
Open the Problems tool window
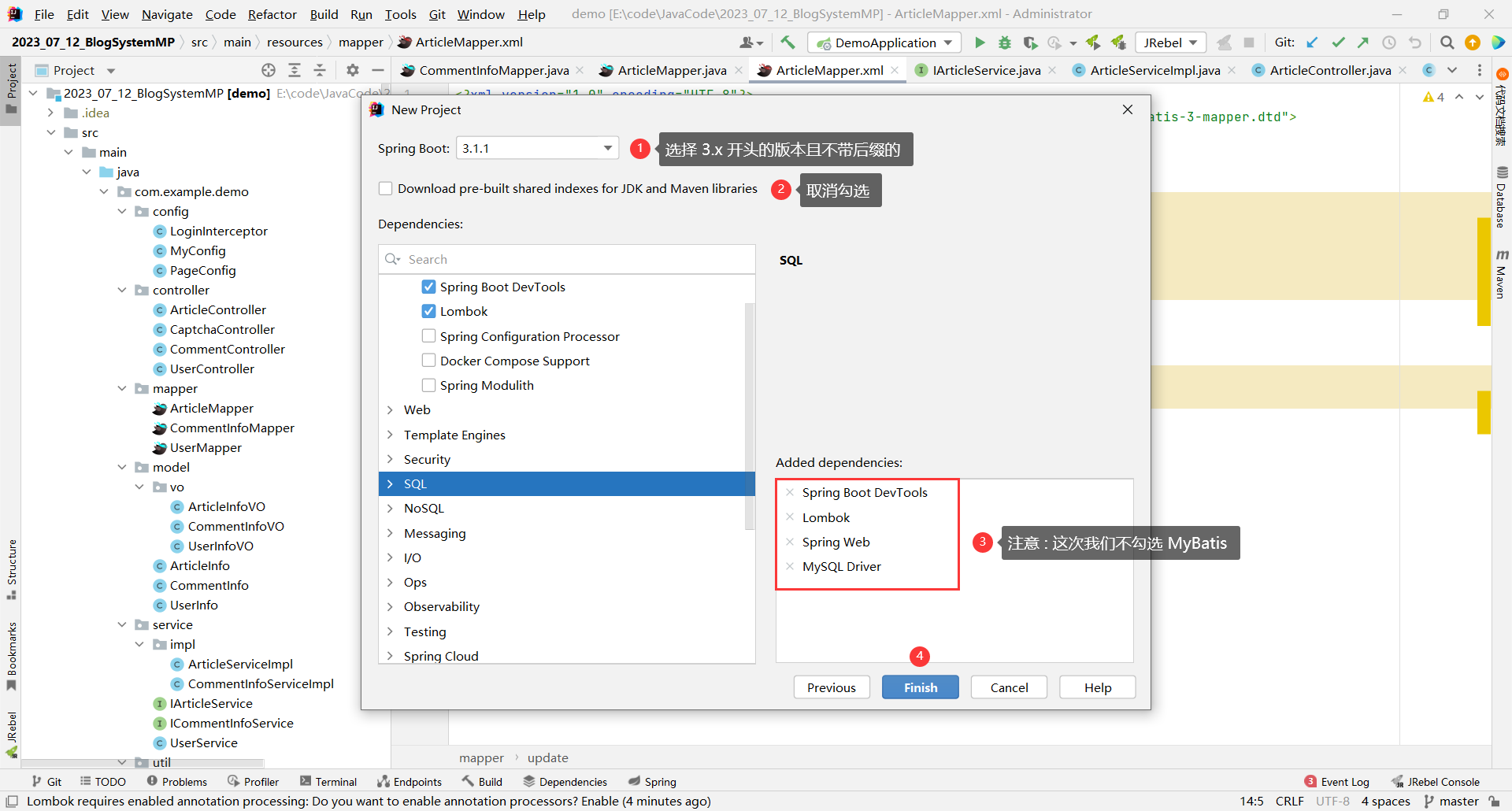[177, 782]
